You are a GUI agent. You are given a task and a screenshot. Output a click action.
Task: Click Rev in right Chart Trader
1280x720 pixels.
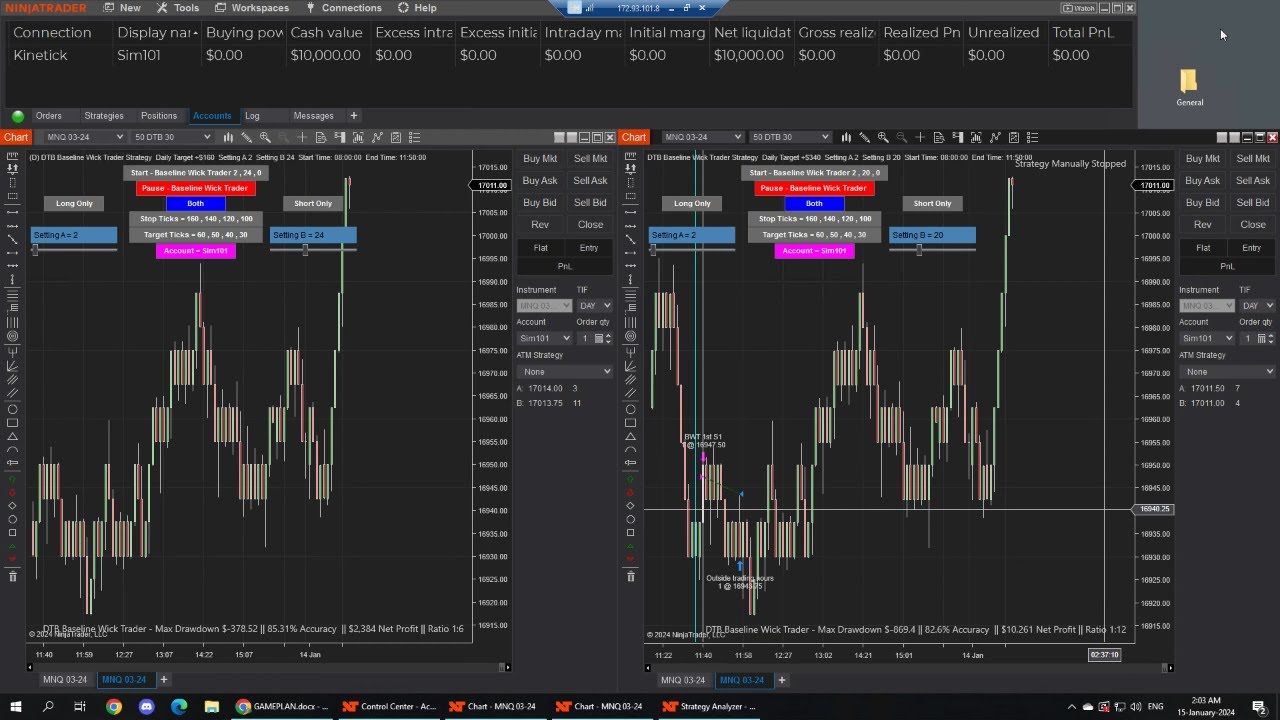pyautogui.click(x=1203, y=224)
